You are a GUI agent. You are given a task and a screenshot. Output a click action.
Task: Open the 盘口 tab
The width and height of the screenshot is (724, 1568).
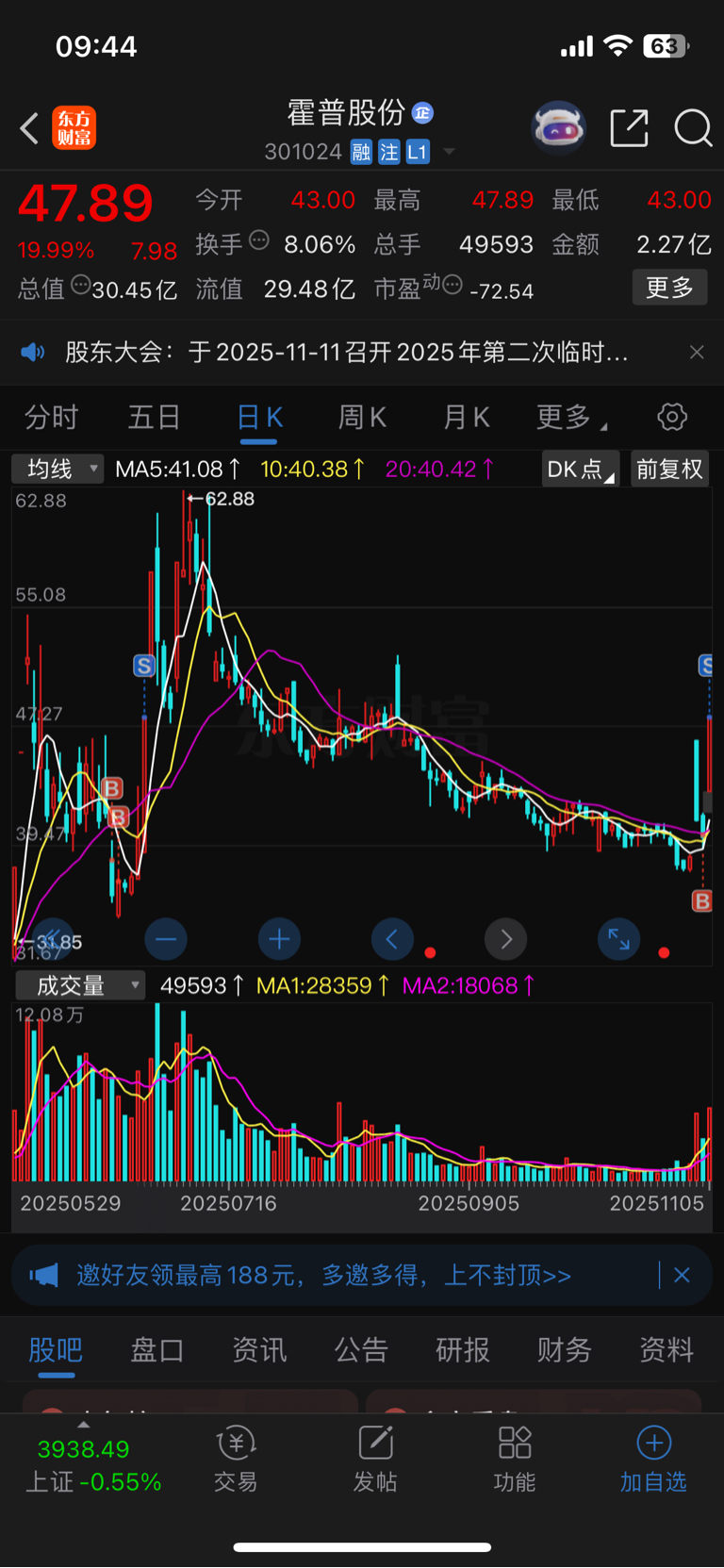[x=157, y=1350]
